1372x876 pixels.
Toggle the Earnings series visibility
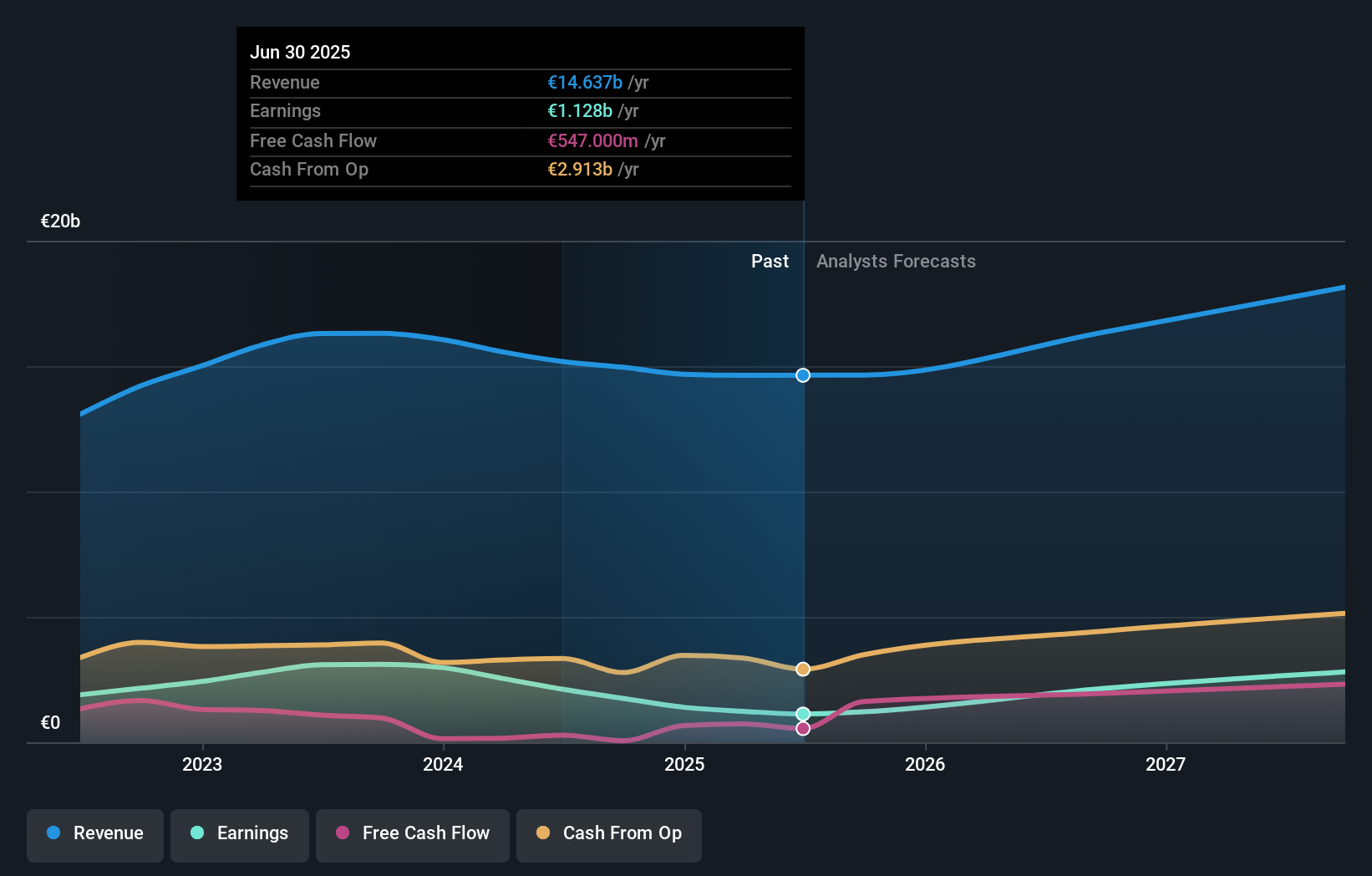[240, 833]
